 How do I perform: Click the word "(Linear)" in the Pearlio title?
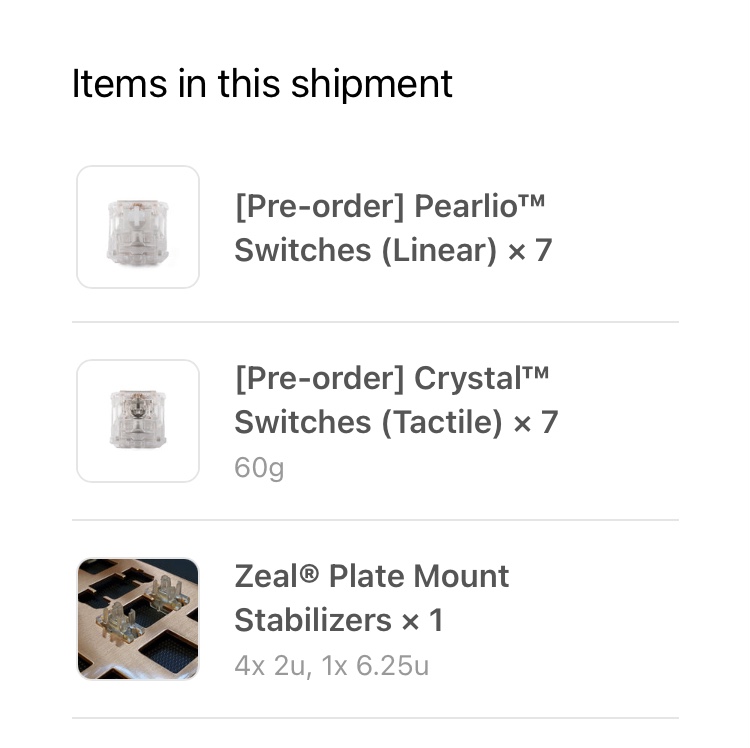tap(437, 250)
